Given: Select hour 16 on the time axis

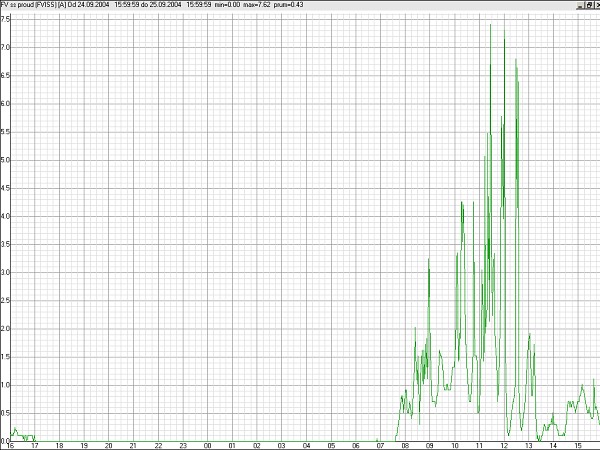Looking at the screenshot, I should coord(10,446).
